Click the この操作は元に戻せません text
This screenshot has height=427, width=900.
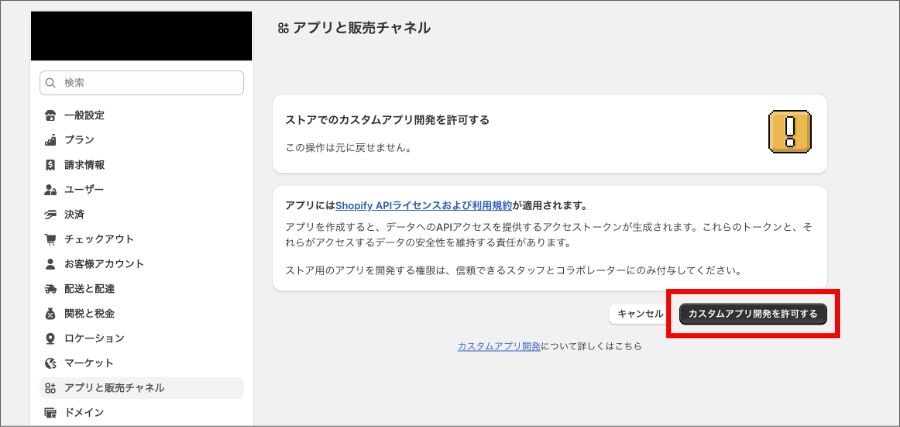click(348, 147)
